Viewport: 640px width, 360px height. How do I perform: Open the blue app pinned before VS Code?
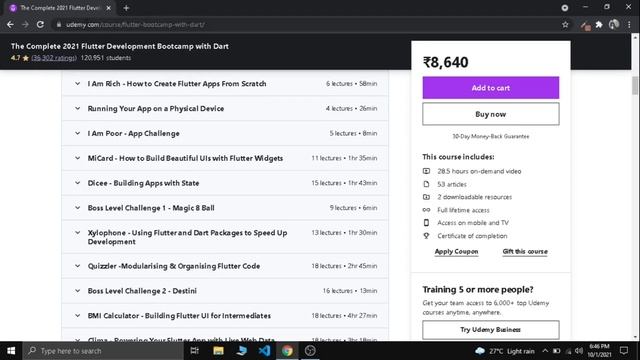[242, 351]
